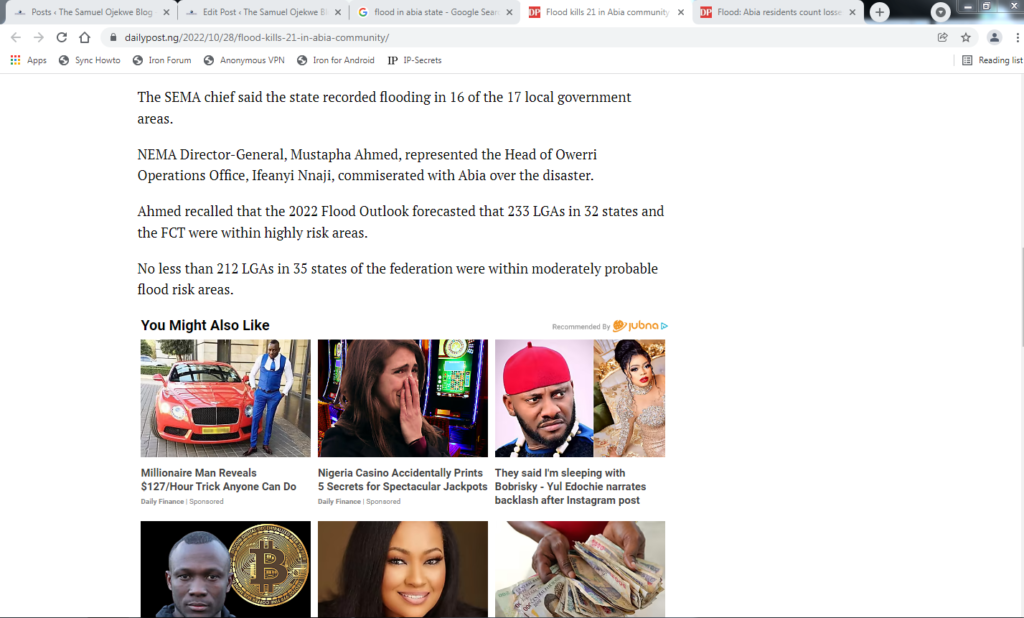1024x618 pixels.
Task: Open the tab search dropdown circle button
Action: click(940, 12)
